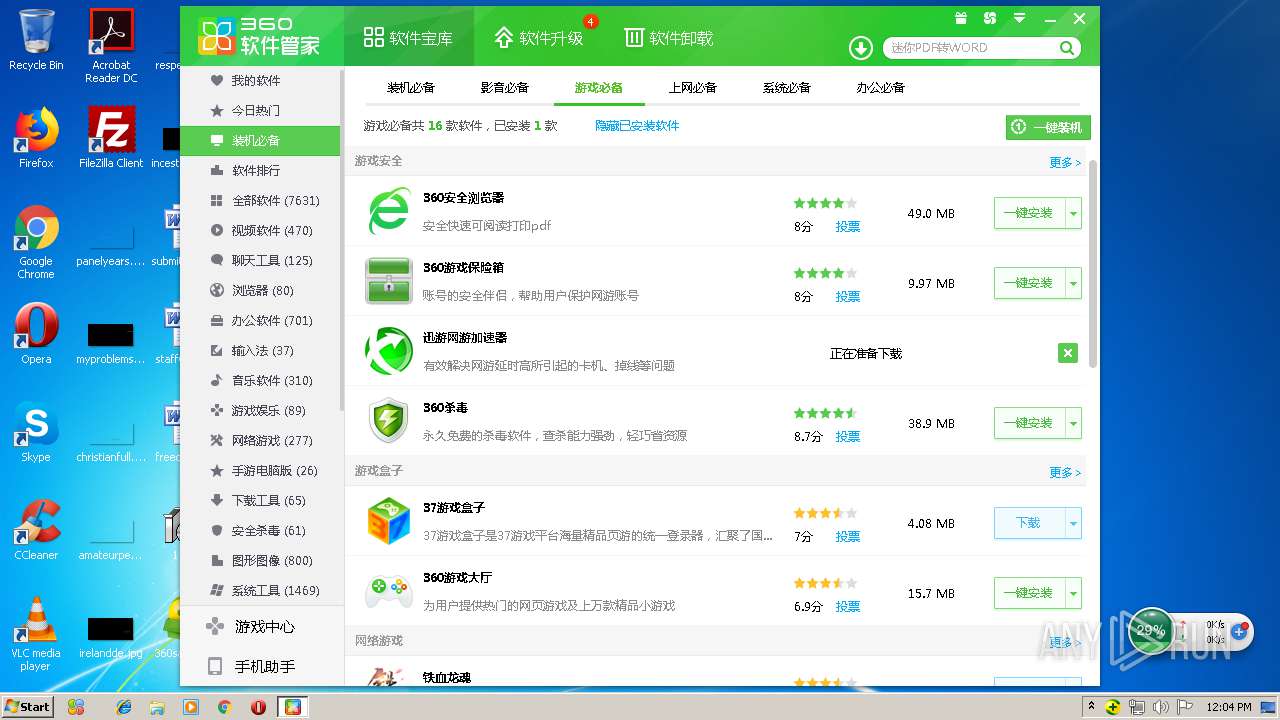Click the 360游戏保险箱 app icon

[388, 281]
